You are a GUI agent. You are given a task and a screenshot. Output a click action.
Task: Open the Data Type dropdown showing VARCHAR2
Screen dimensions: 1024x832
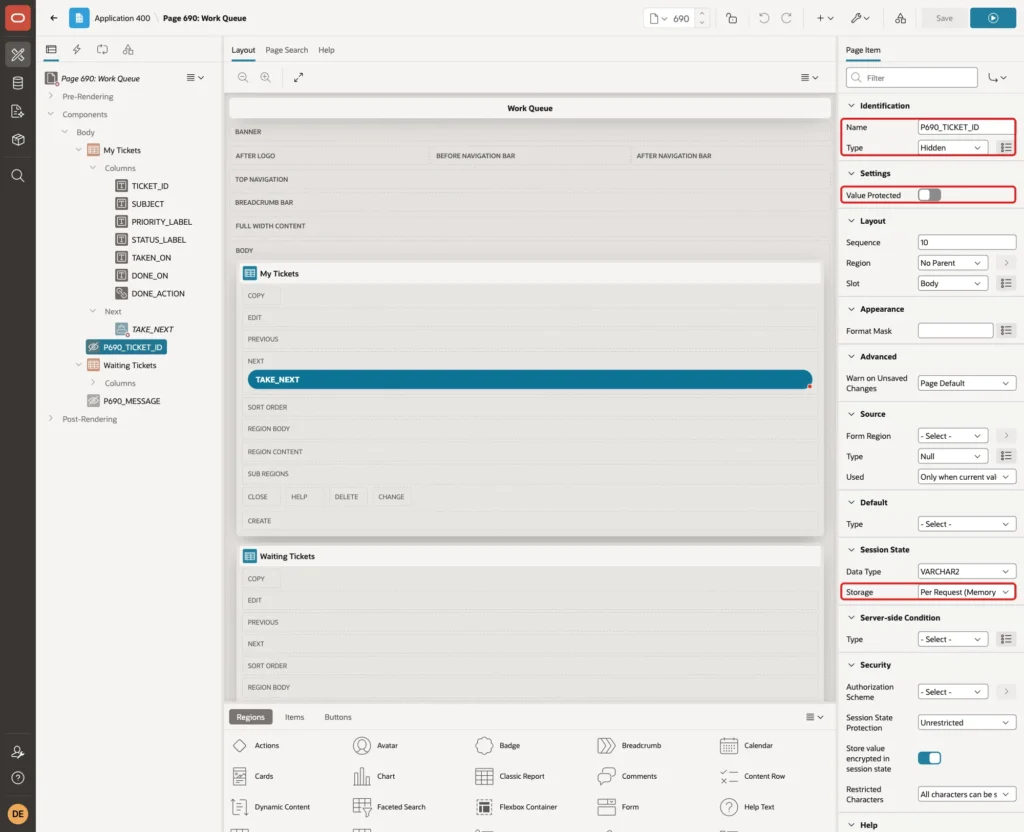(967, 571)
